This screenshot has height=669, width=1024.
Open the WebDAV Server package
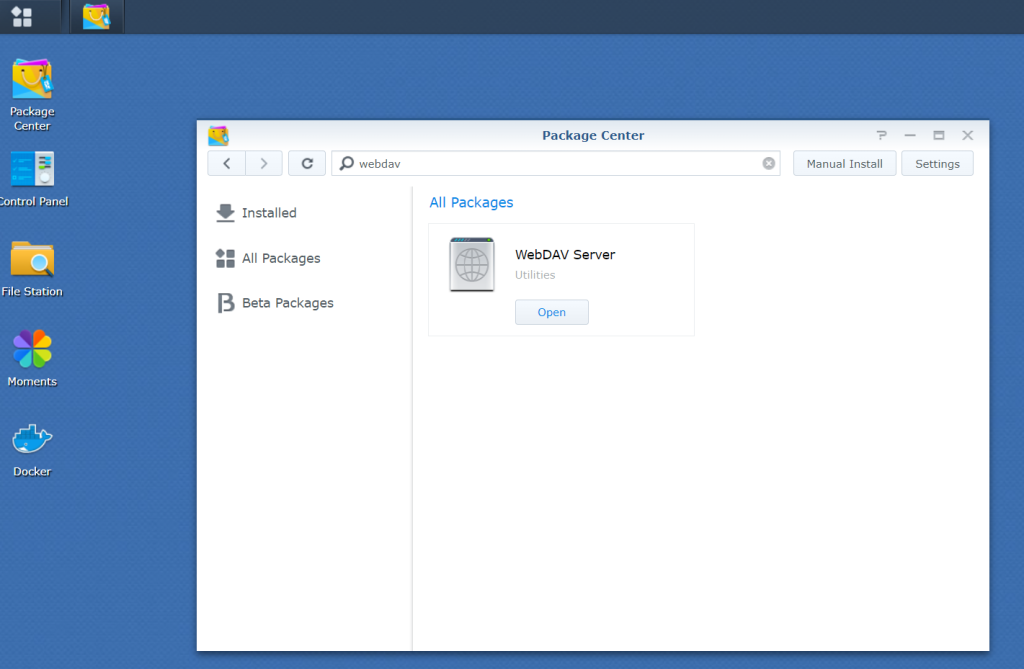tap(552, 312)
